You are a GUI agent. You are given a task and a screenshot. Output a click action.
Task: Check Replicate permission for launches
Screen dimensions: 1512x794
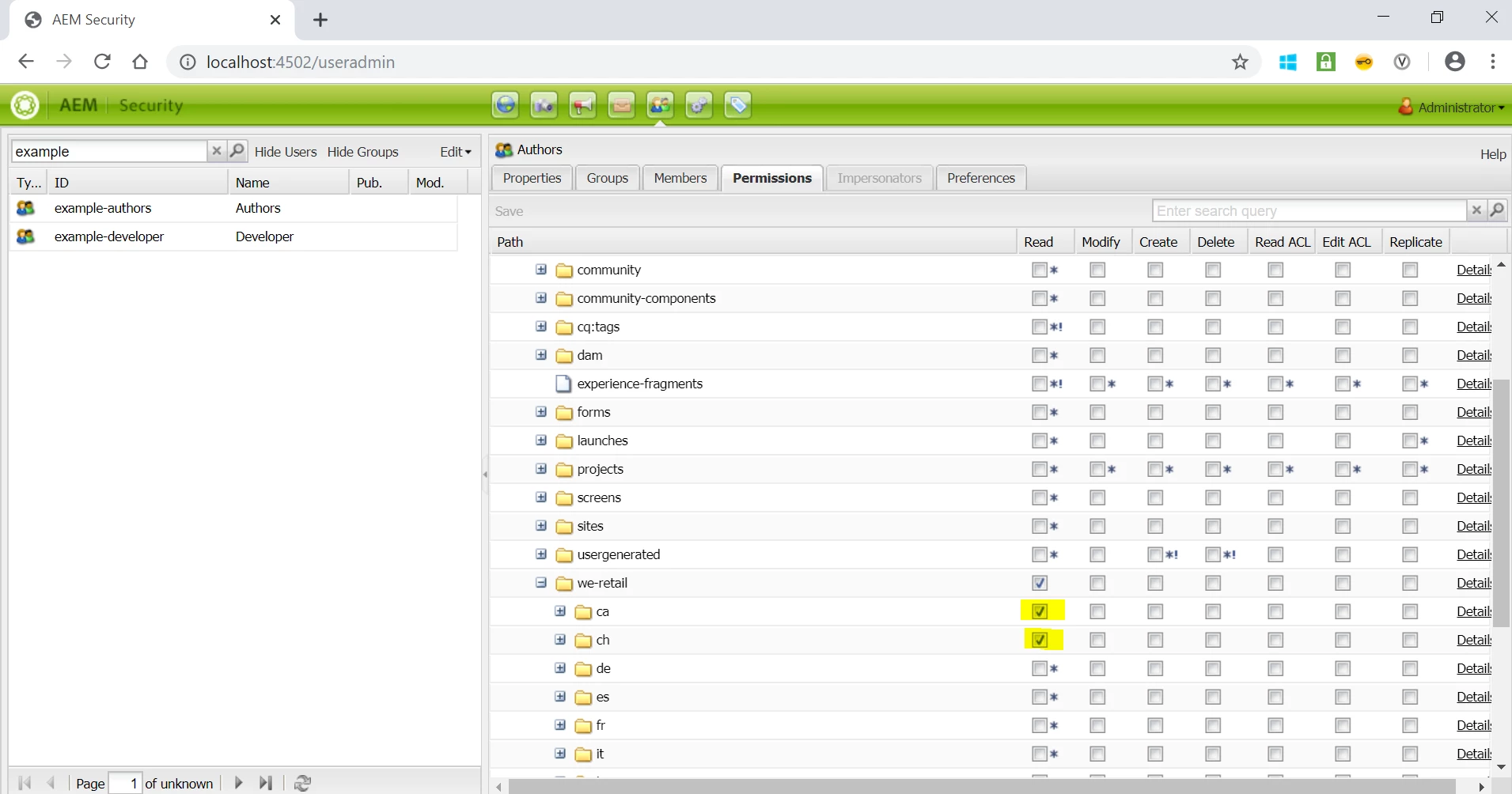click(1410, 440)
